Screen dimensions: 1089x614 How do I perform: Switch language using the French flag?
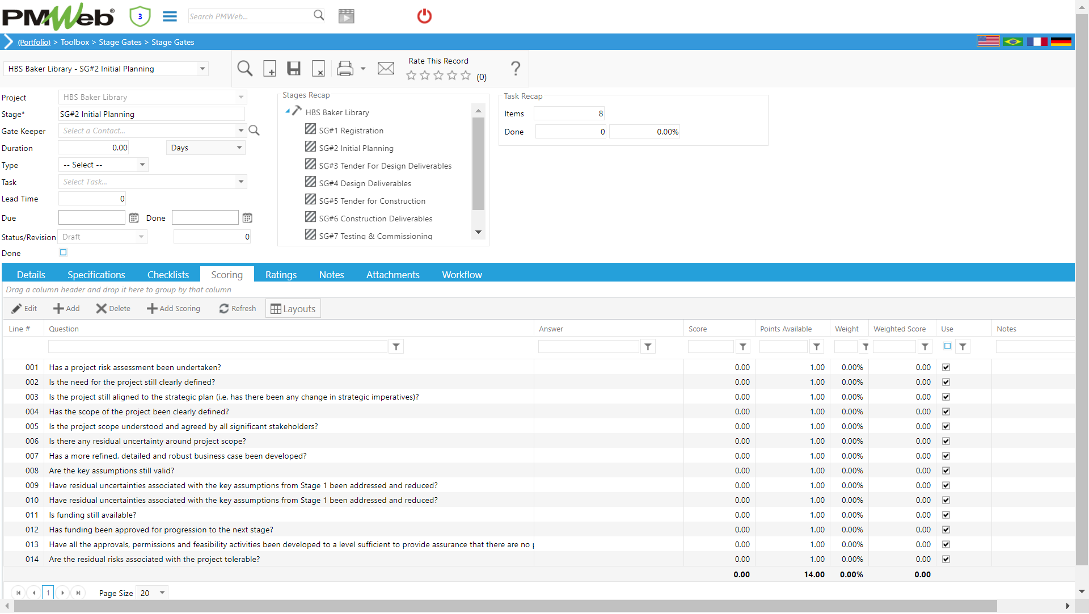[1038, 42]
